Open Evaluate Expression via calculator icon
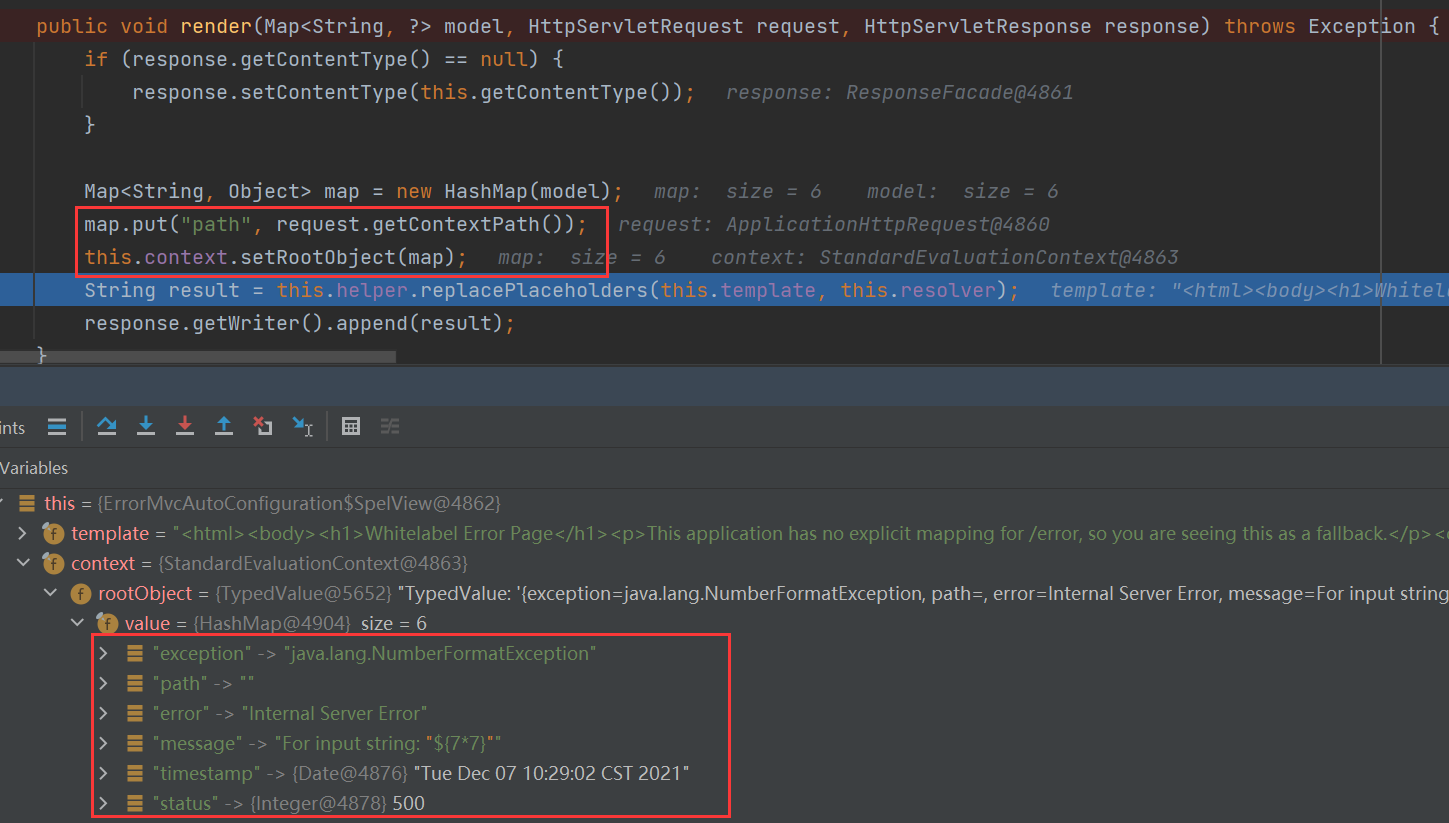Viewport: 1449px width, 823px height. [x=350, y=426]
